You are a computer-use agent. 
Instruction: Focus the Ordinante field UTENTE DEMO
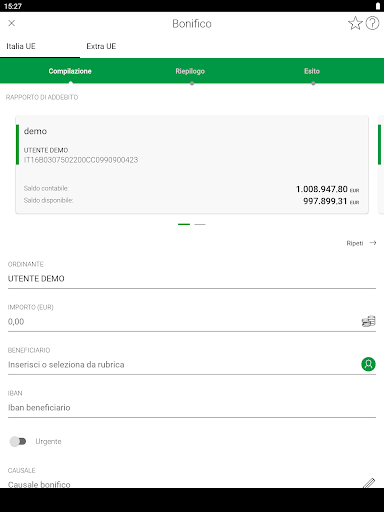click(x=192, y=279)
